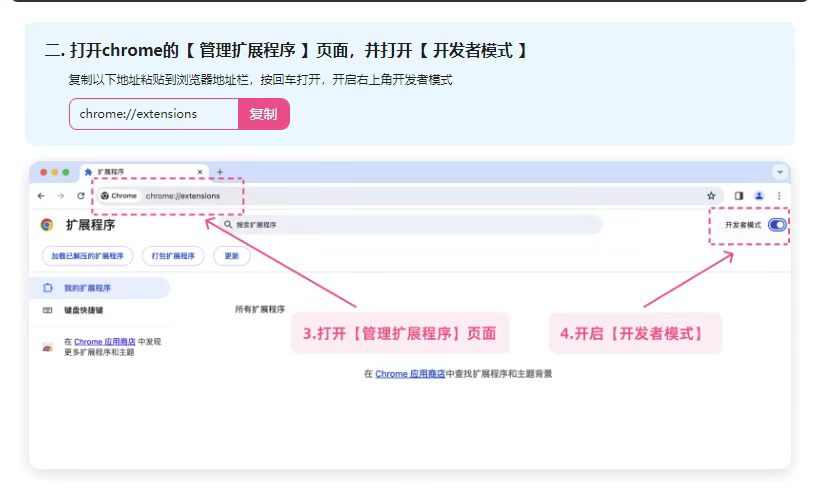
Task: Click the web store rainbow icon in sidebar
Action: [48, 347]
